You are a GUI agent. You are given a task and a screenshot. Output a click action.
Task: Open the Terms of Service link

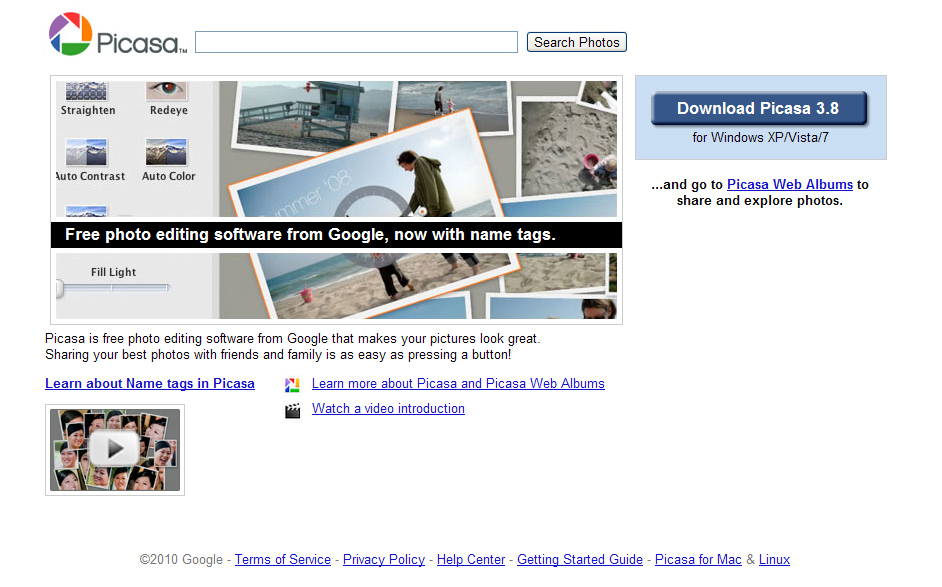click(x=282, y=559)
